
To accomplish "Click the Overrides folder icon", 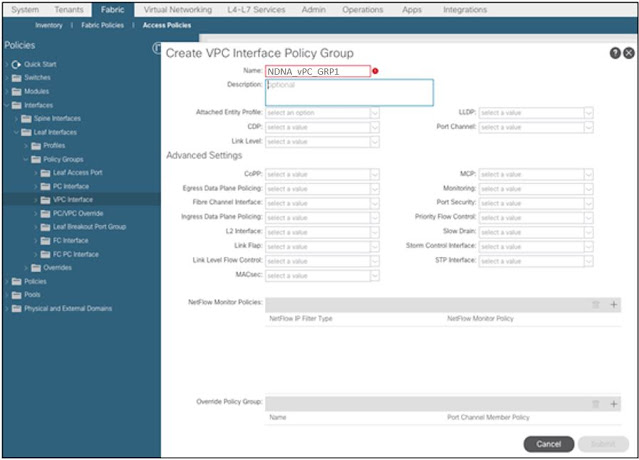I will tap(36, 268).
